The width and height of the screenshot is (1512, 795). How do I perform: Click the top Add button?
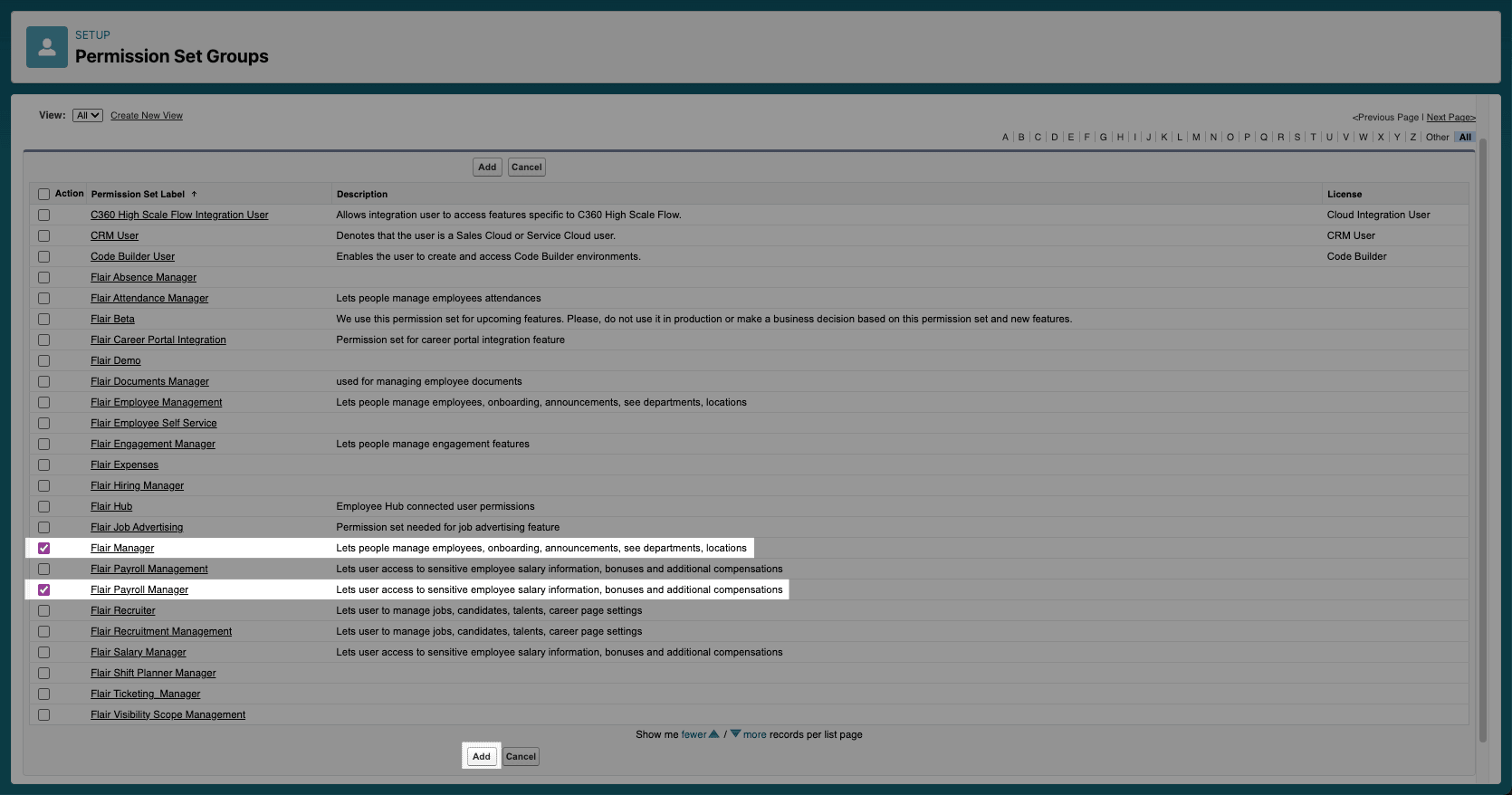click(487, 167)
